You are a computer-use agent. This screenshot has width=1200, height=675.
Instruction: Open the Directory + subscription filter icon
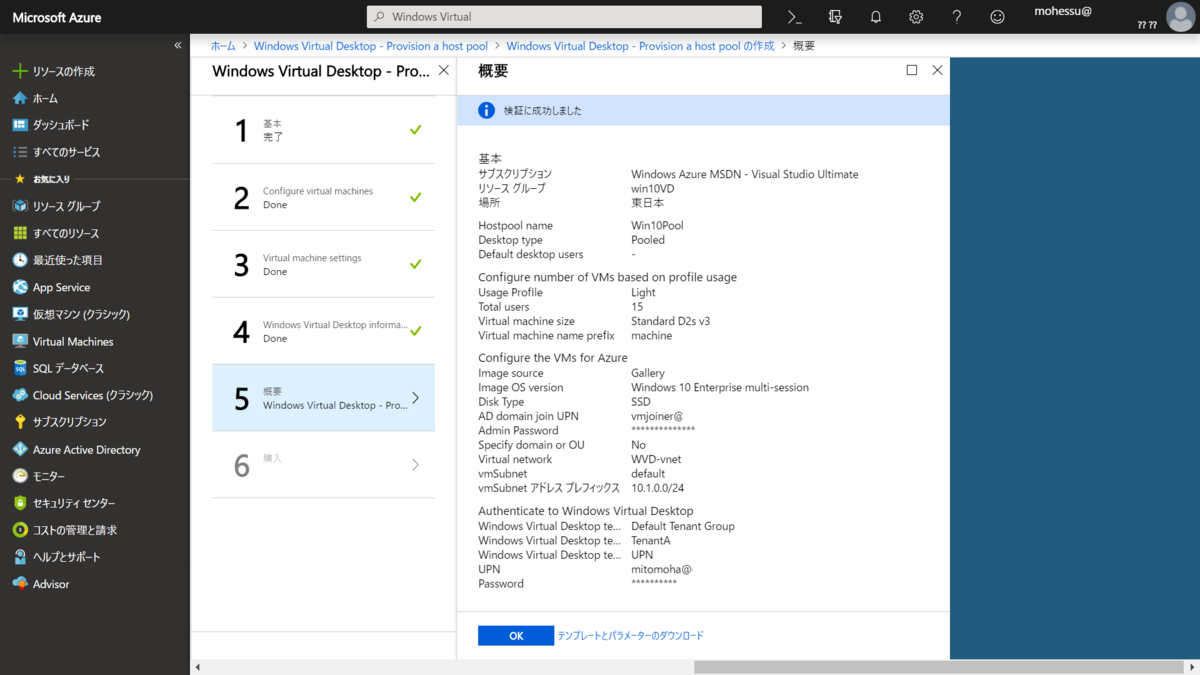[x=836, y=17]
